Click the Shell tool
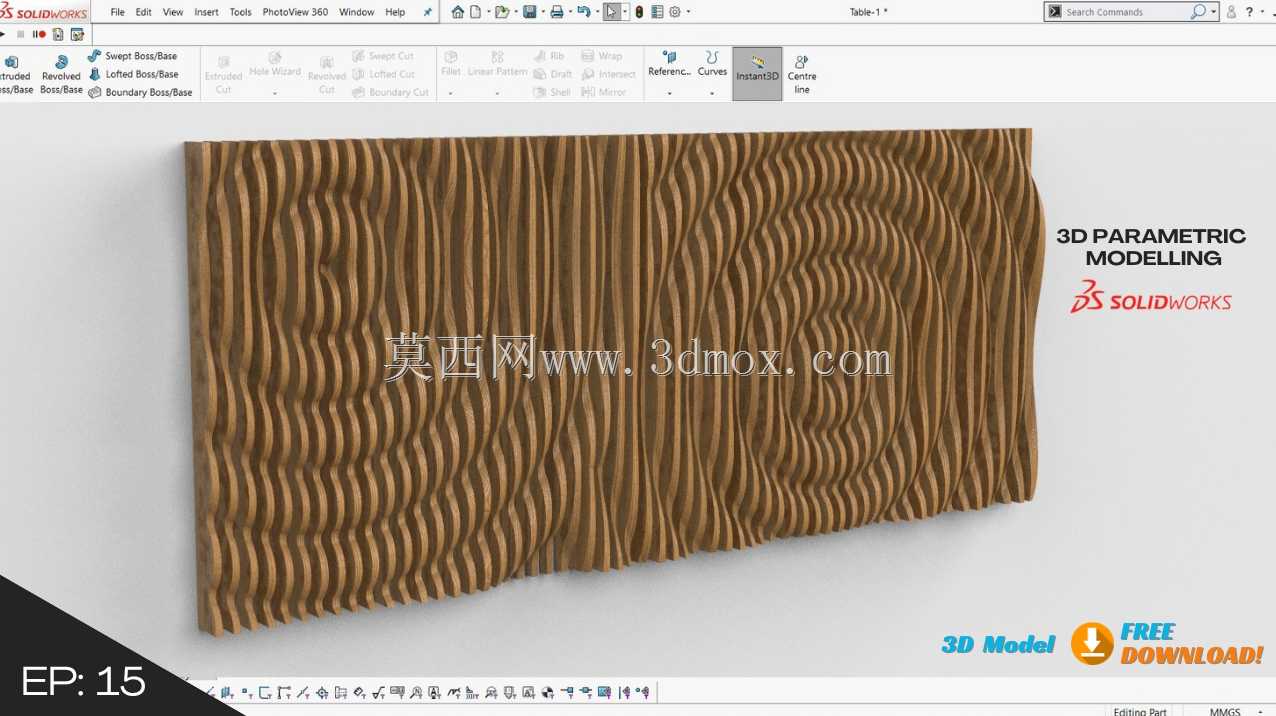 pyautogui.click(x=552, y=92)
